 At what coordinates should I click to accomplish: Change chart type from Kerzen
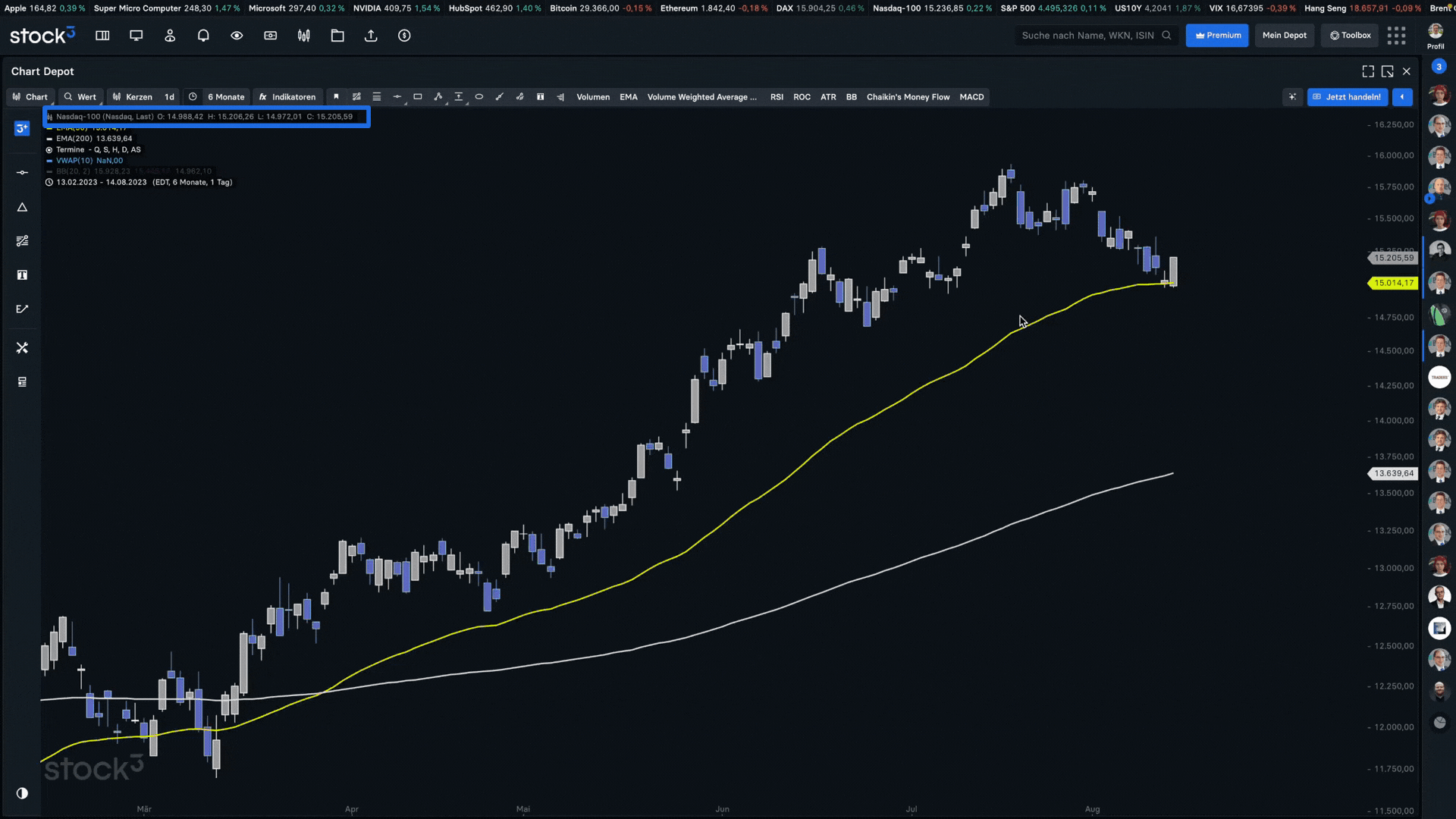(x=132, y=97)
